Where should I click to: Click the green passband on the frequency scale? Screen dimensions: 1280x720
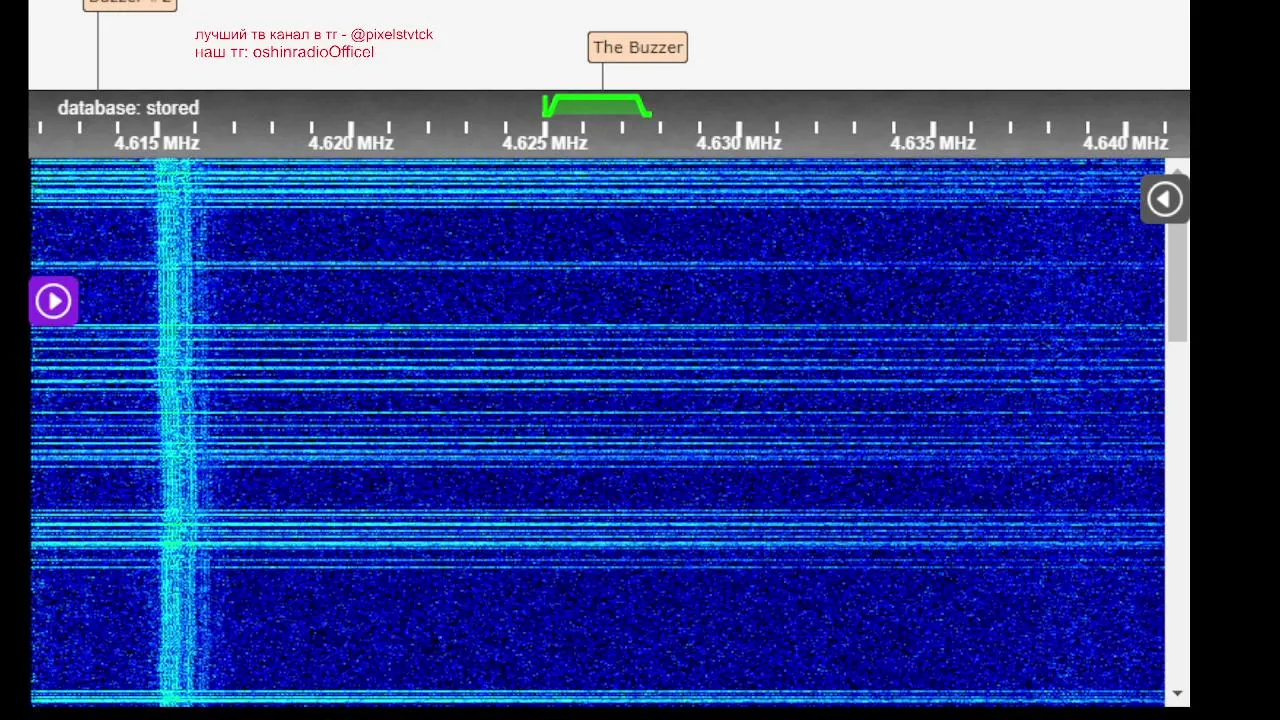pos(597,105)
